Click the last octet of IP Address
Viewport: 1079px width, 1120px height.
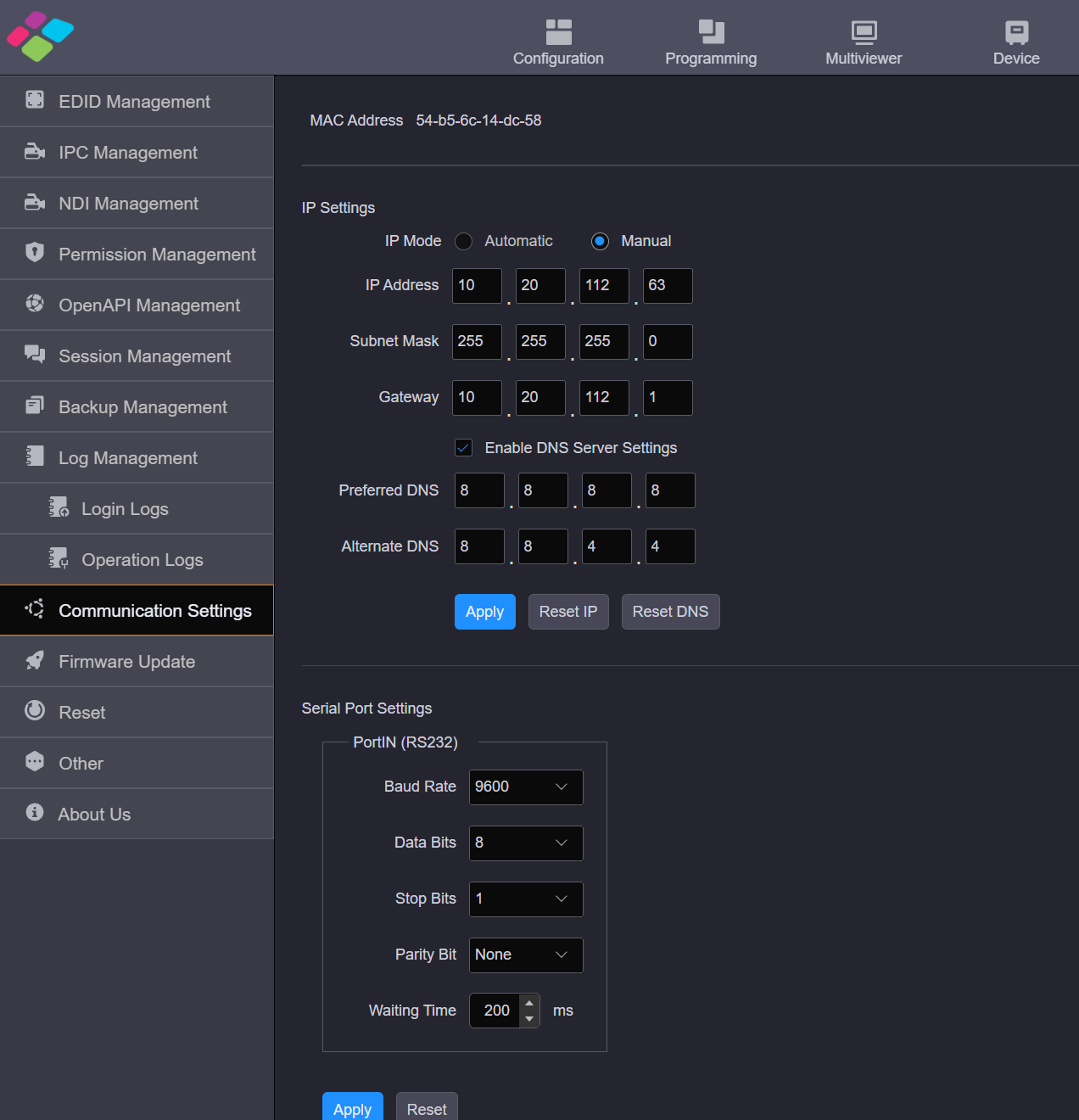tap(667, 286)
